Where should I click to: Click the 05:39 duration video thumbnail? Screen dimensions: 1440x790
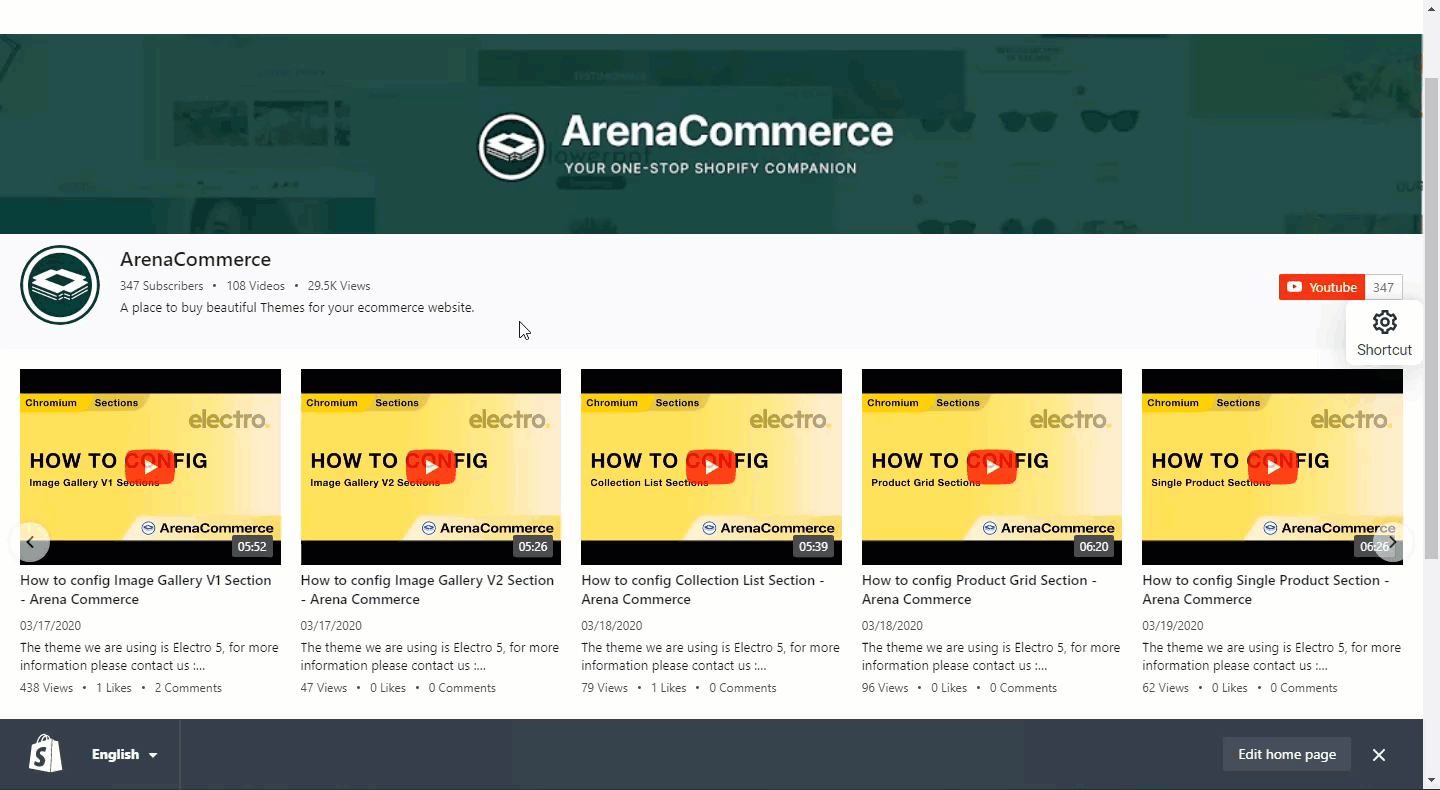point(711,467)
